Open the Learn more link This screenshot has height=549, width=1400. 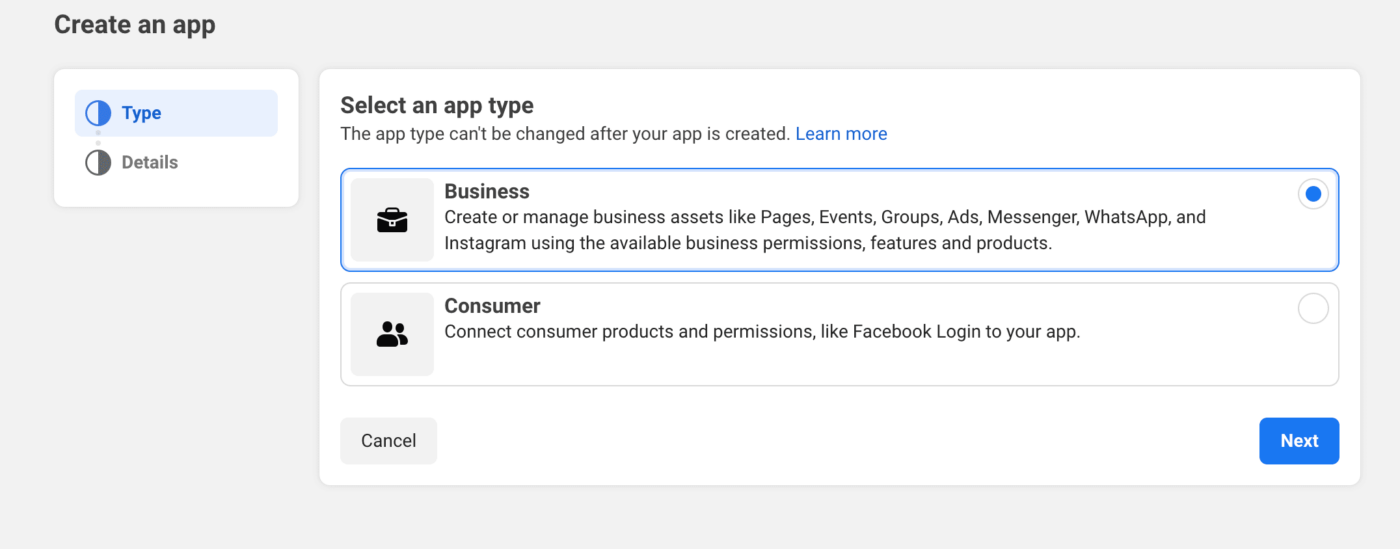coord(841,134)
